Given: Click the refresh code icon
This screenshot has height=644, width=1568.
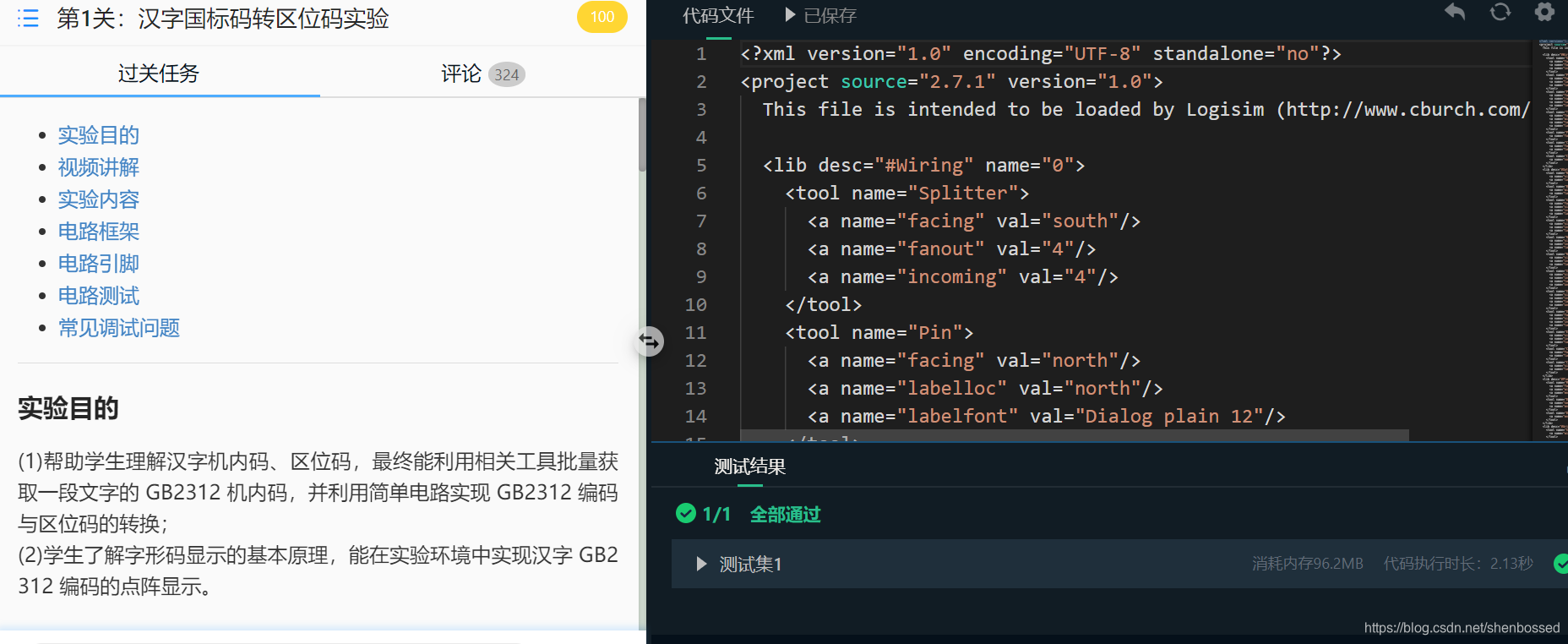Looking at the screenshot, I should pos(1500,12).
